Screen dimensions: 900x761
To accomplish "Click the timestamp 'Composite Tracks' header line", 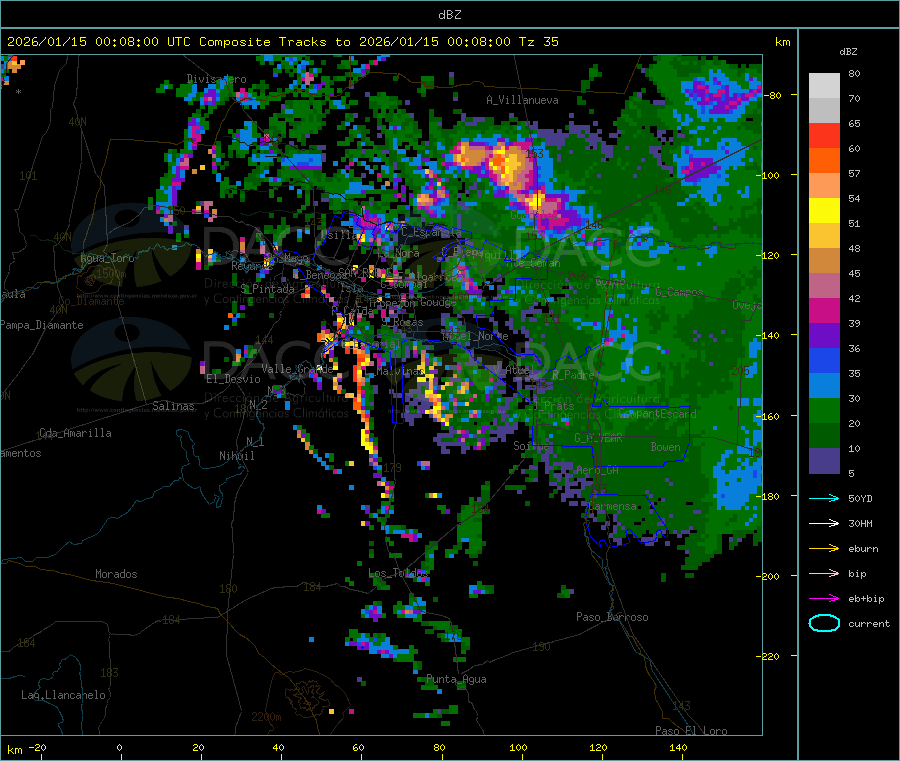I will (283, 42).
